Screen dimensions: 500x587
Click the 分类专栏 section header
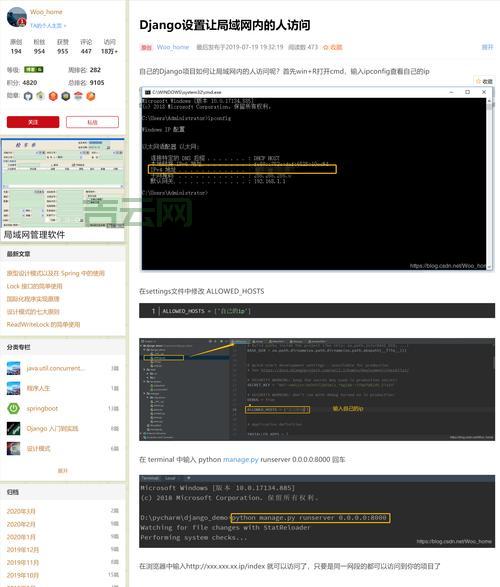pos(18,347)
